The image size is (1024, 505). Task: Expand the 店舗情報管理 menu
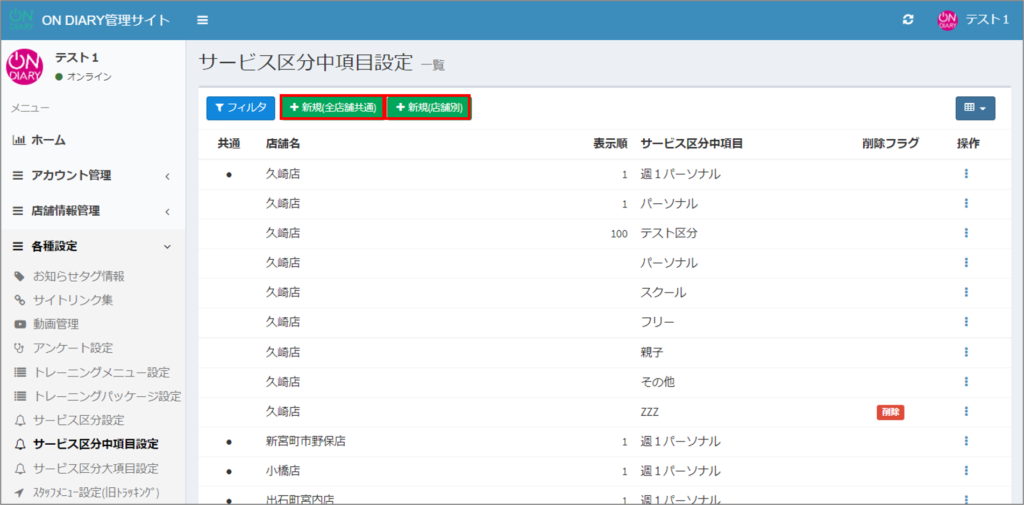(90, 211)
